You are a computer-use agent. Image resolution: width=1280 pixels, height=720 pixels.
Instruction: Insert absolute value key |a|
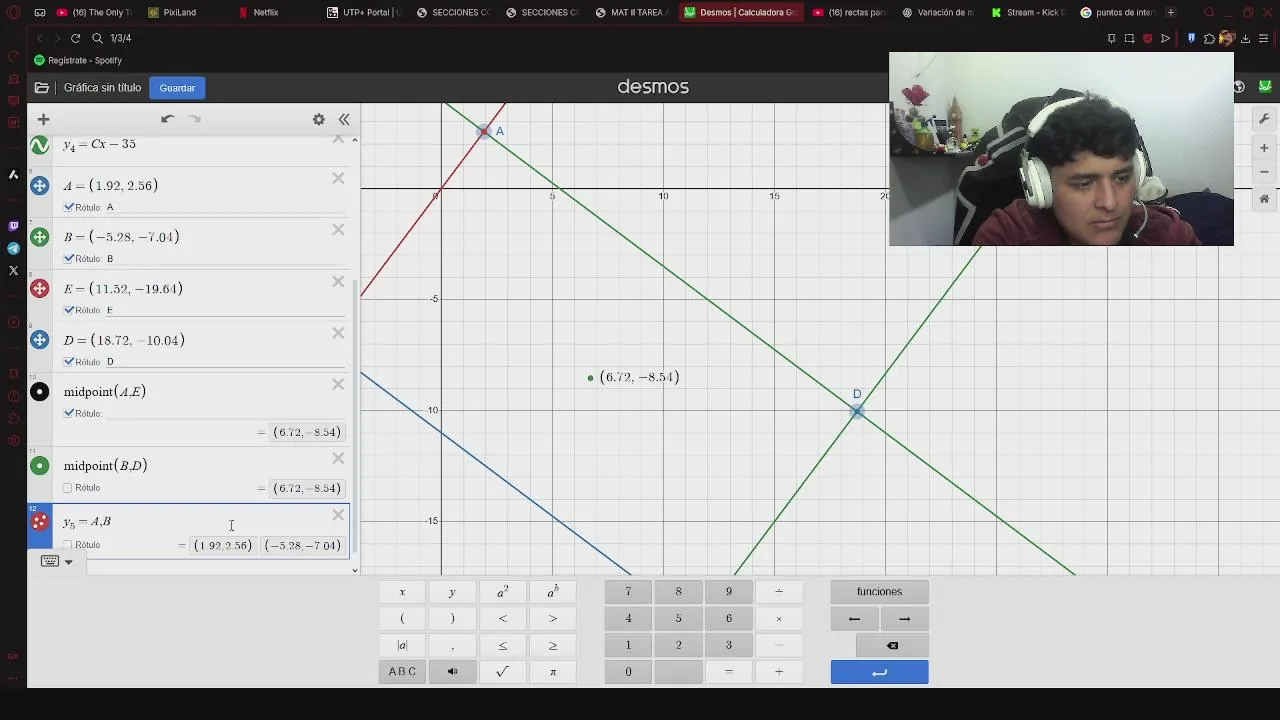[x=402, y=646]
